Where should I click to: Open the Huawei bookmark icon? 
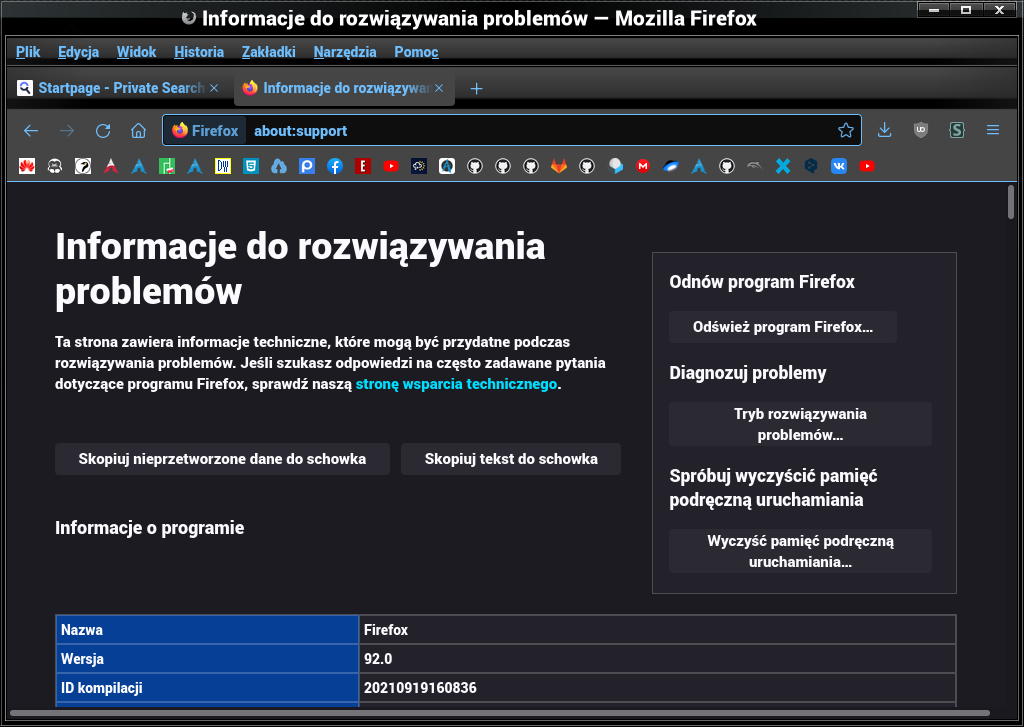pos(27,167)
